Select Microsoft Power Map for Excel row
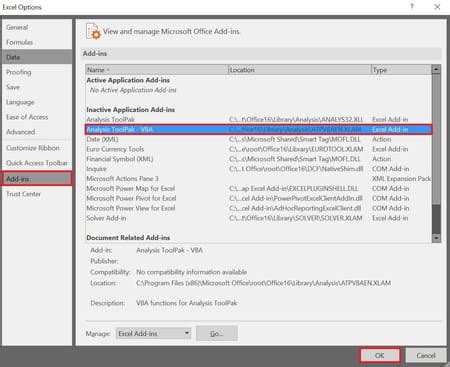This screenshot has width=450, height=367. pos(258,188)
